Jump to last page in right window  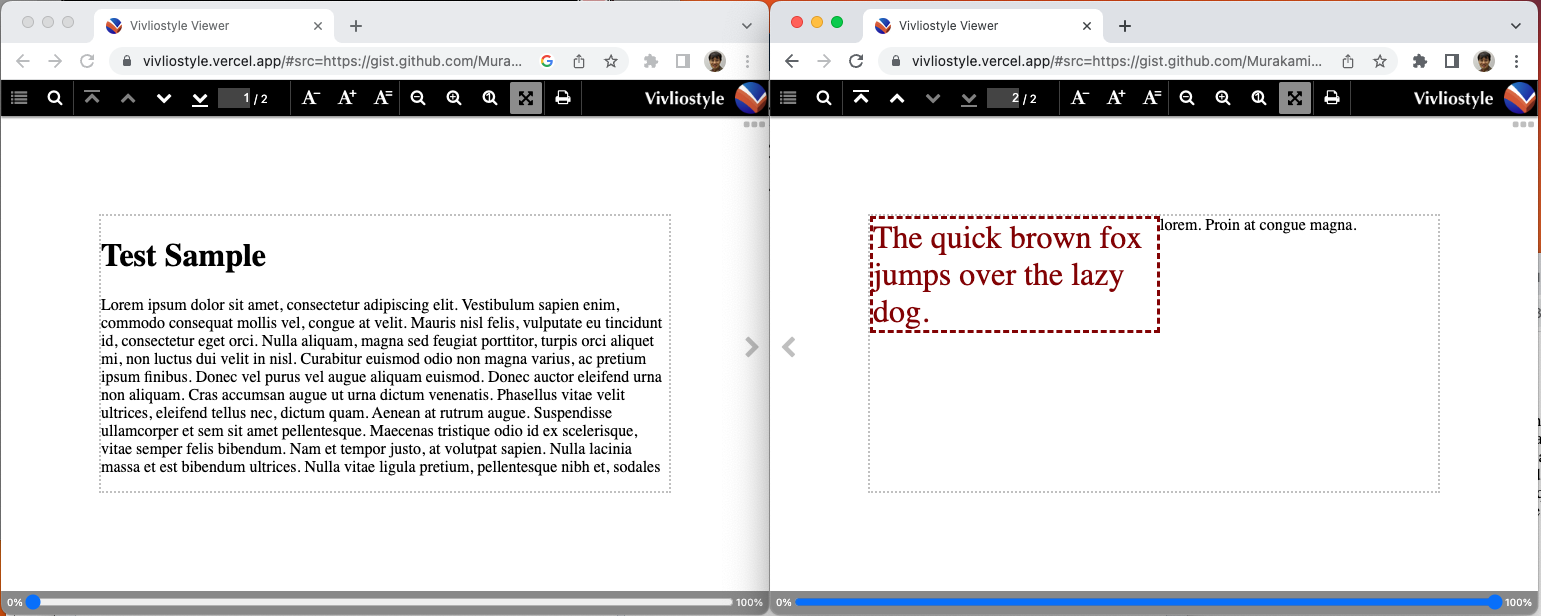pyautogui.click(x=969, y=98)
